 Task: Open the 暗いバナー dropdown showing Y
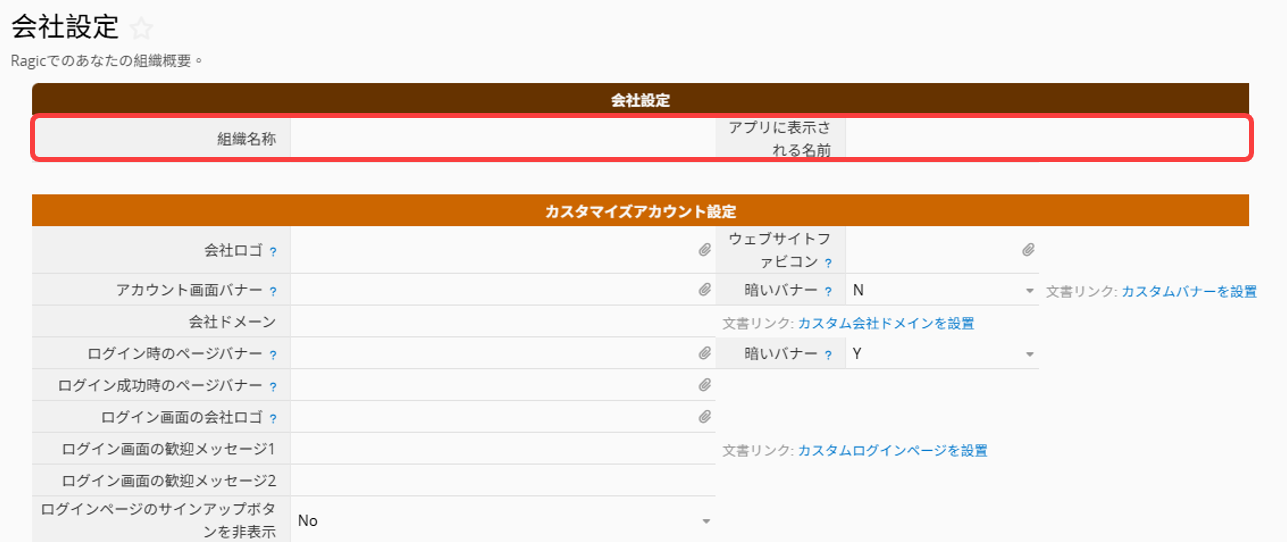pyautogui.click(x=942, y=354)
